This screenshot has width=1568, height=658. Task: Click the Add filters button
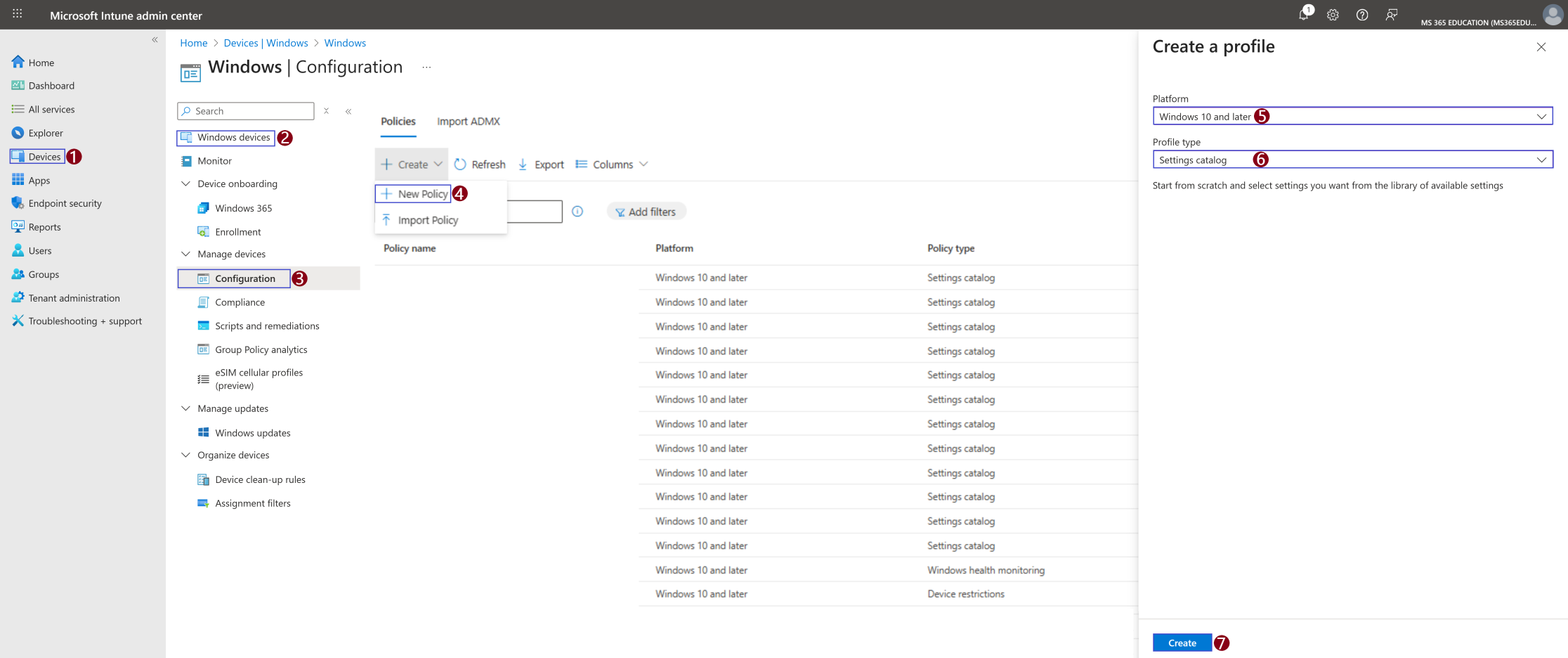[646, 212]
